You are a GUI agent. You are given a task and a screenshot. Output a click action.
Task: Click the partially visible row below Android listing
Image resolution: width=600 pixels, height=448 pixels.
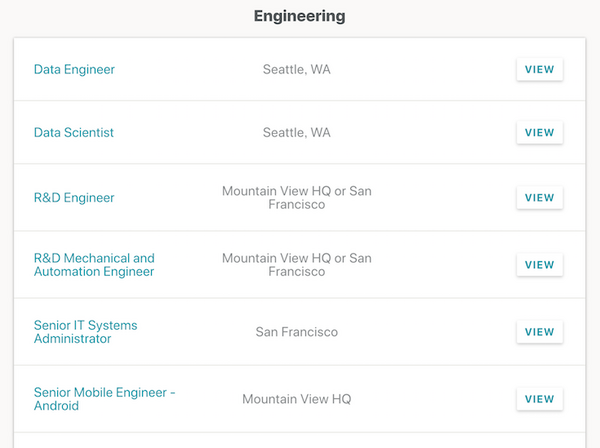click(299, 441)
